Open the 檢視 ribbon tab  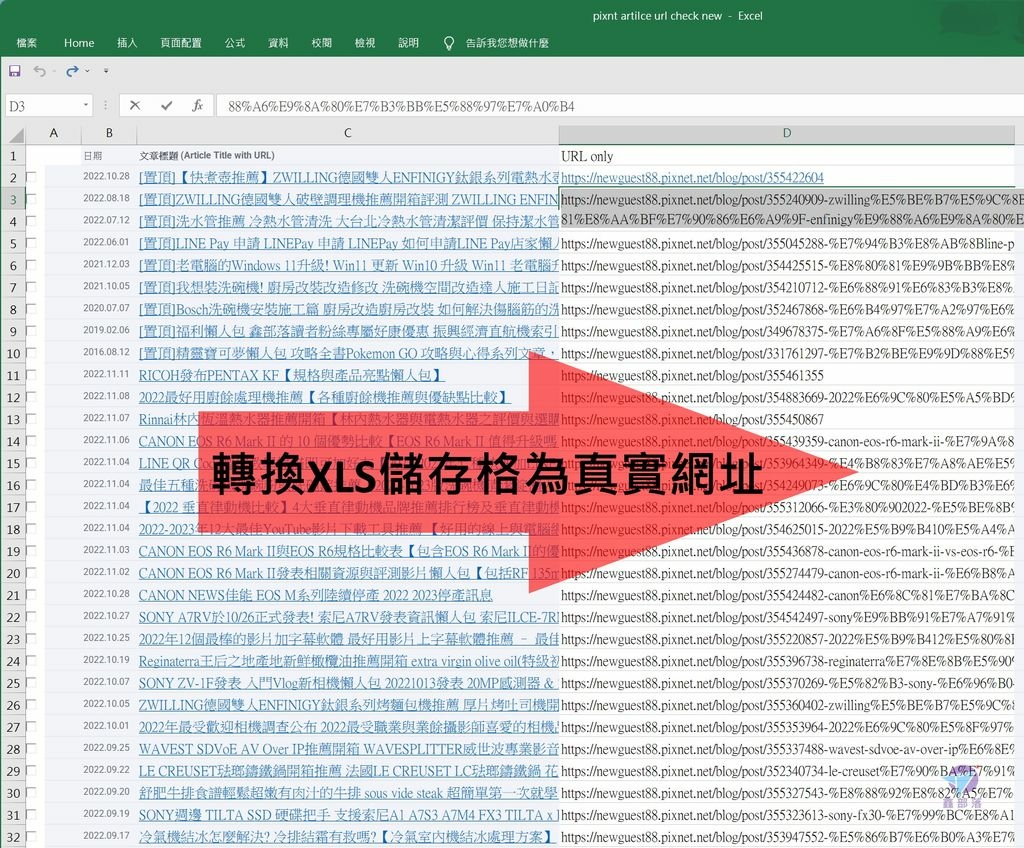(365, 43)
